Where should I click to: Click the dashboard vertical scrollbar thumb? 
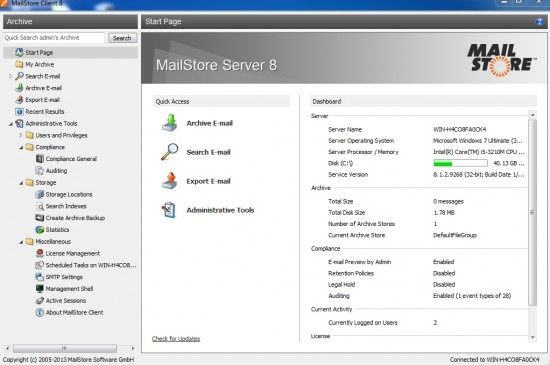(532, 212)
